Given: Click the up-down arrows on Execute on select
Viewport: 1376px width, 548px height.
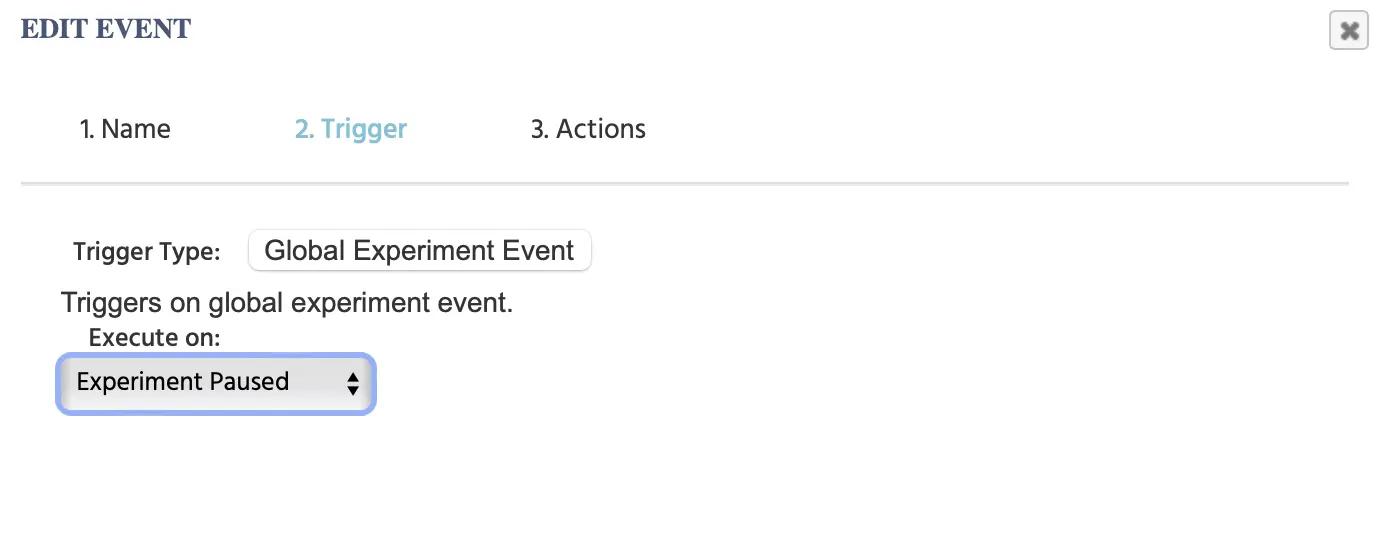Looking at the screenshot, I should tap(352, 383).
